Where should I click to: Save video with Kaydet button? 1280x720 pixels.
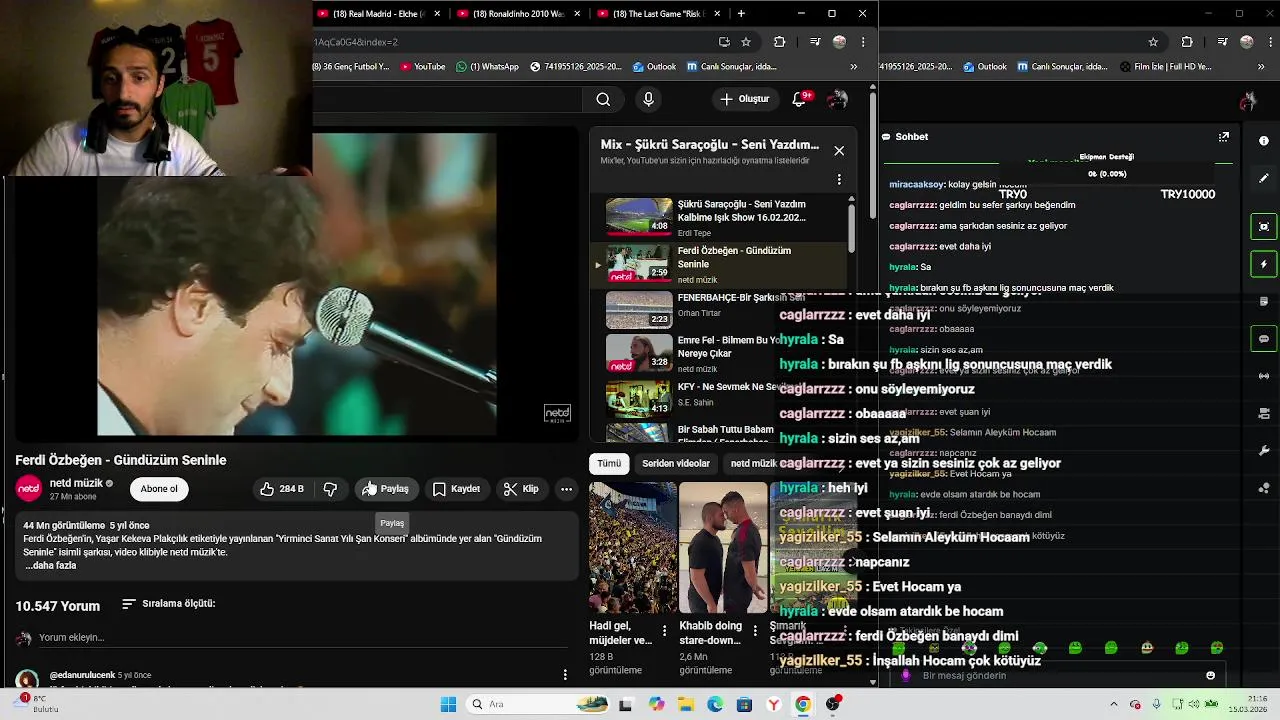[x=457, y=489]
